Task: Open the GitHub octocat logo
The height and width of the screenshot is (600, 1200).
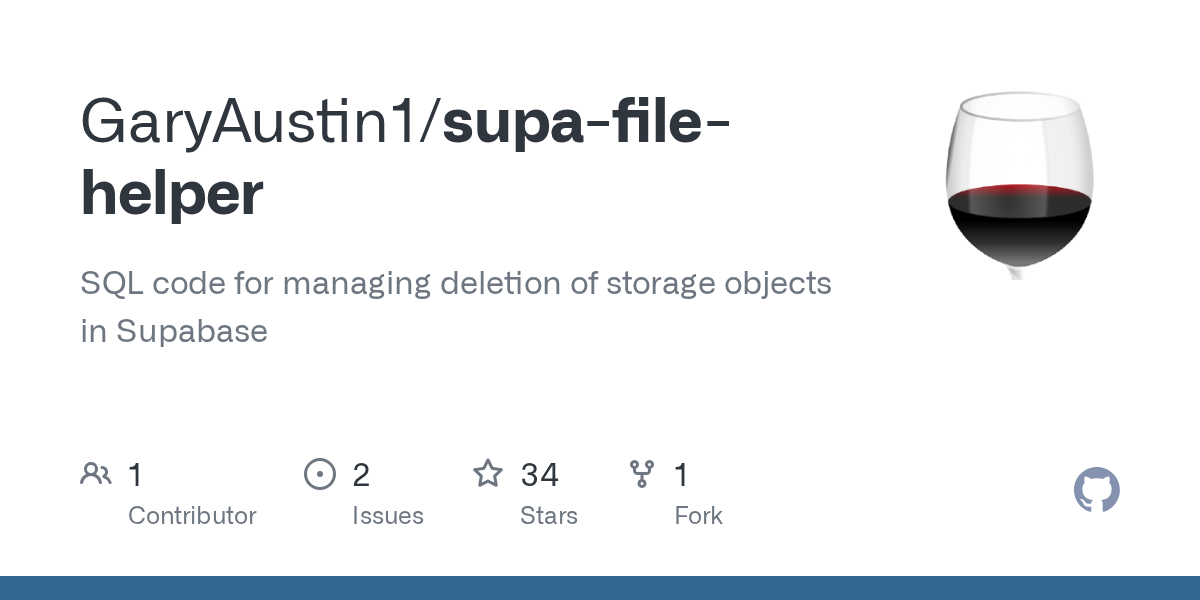Action: pos(1096,491)
